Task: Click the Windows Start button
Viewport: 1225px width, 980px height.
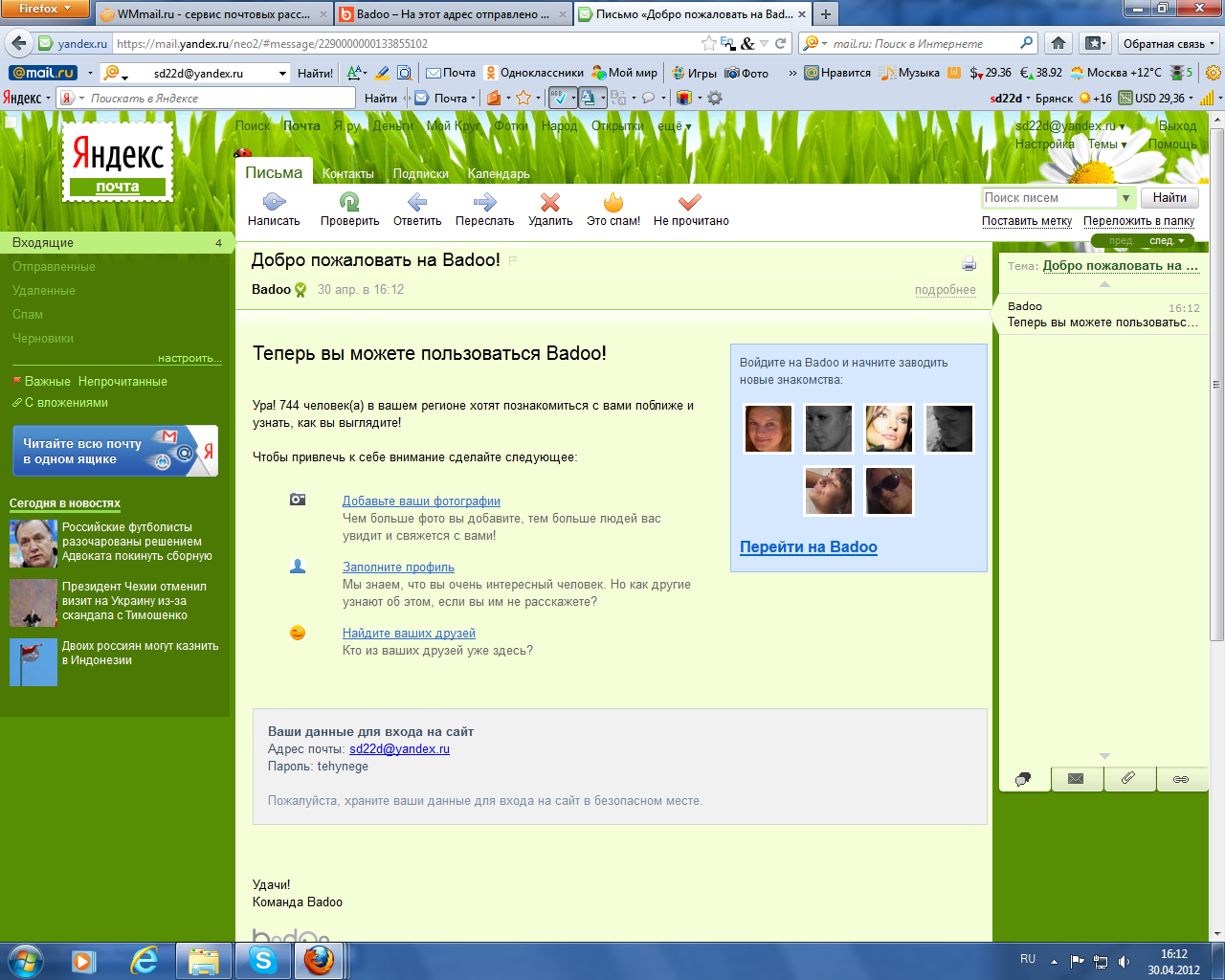Action: click(26, 960)
